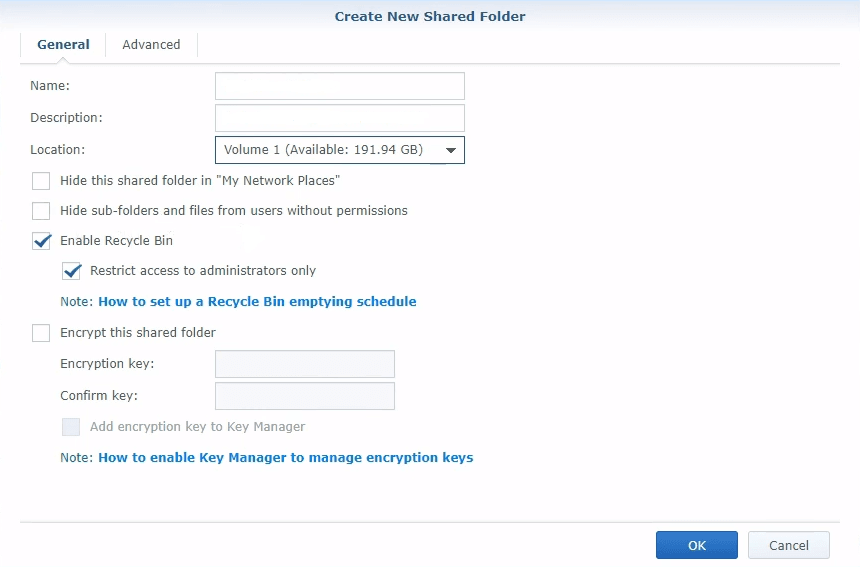Viewport: 860px width, 567px height.
Task: Click the Name input field
Action: pos(340,86)
